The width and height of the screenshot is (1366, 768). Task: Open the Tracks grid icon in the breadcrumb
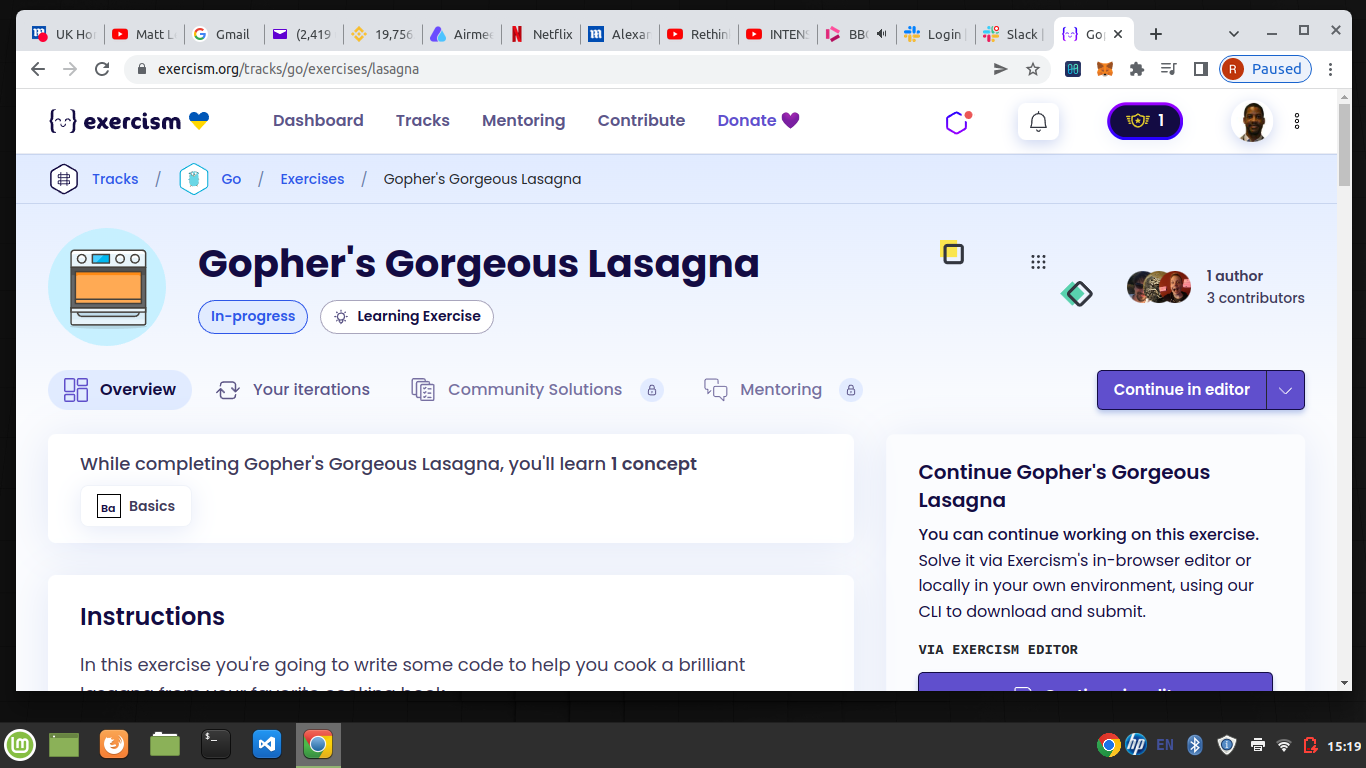(64, 178)
